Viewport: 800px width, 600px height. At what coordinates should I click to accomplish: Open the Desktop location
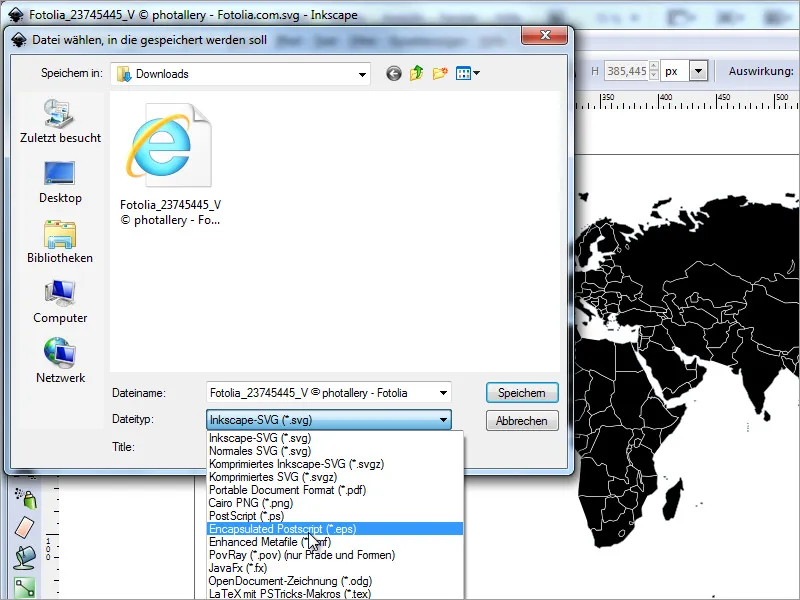tap(60, 183)
